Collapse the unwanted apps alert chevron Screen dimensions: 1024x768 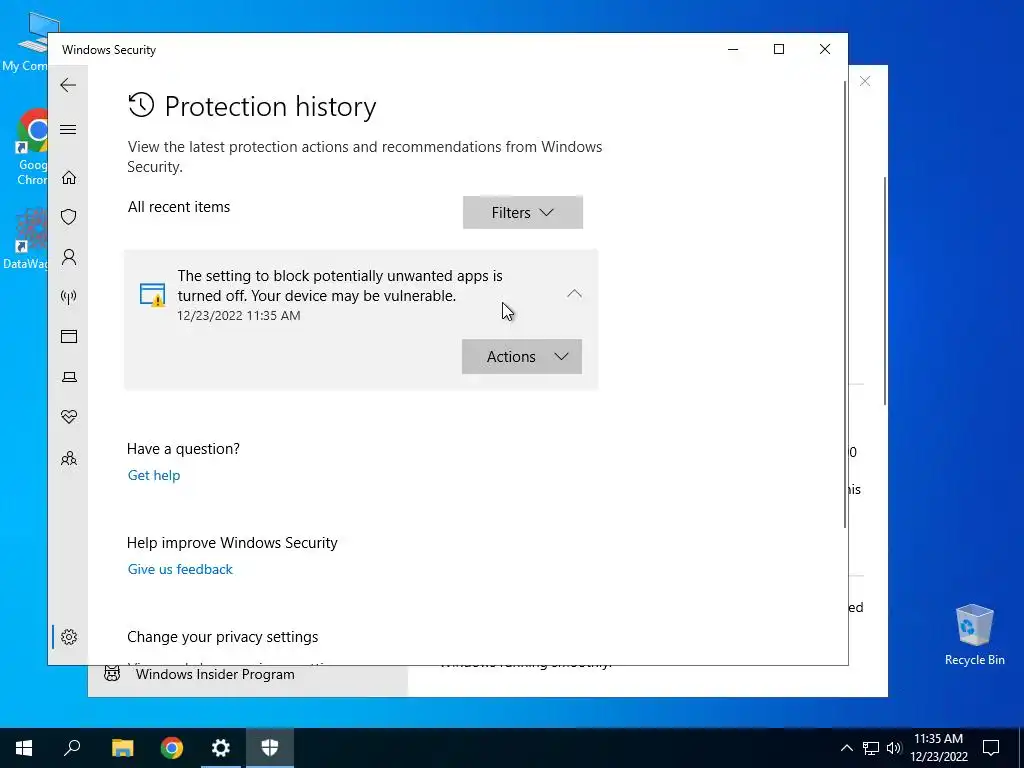574,294
